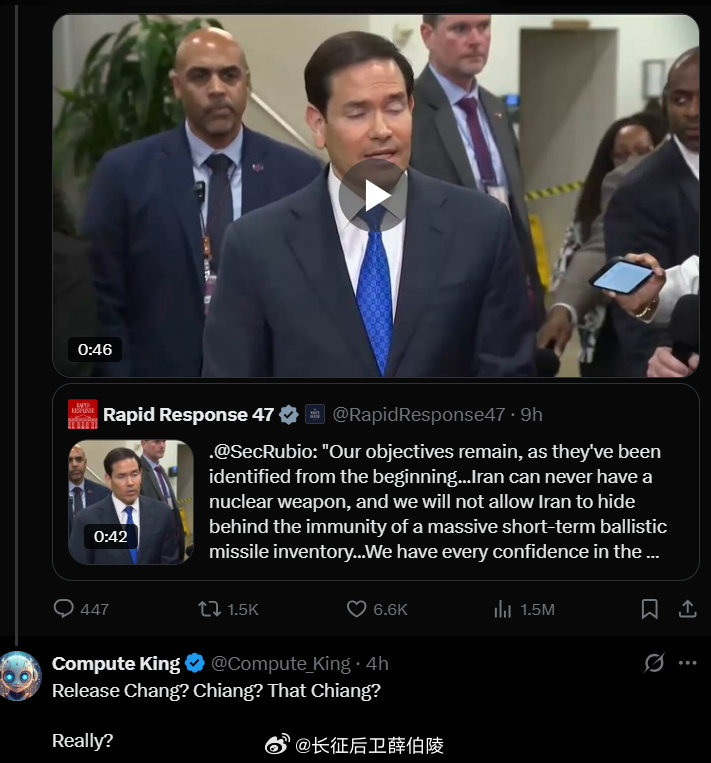Click the reply comment icon
The image size is (711, 763).
pyautogui.click(x=64, y=608)
